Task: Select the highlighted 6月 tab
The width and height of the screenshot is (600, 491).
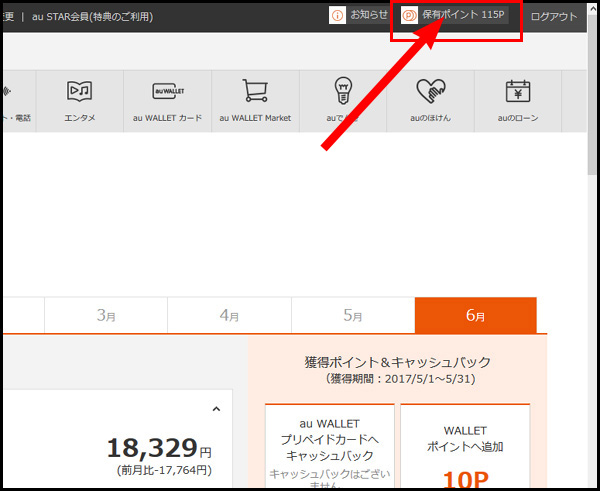Action: coord(476,315)
